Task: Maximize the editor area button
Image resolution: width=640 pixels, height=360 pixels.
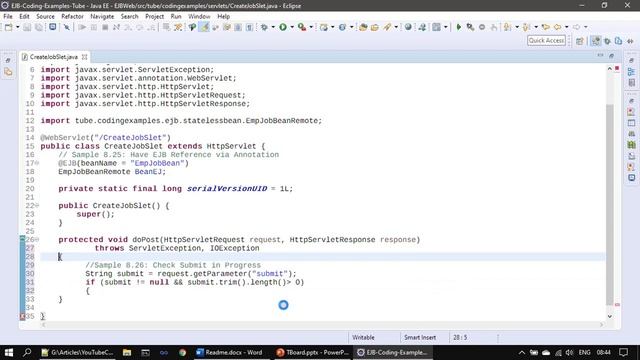Action: click(x=611, y=56)
